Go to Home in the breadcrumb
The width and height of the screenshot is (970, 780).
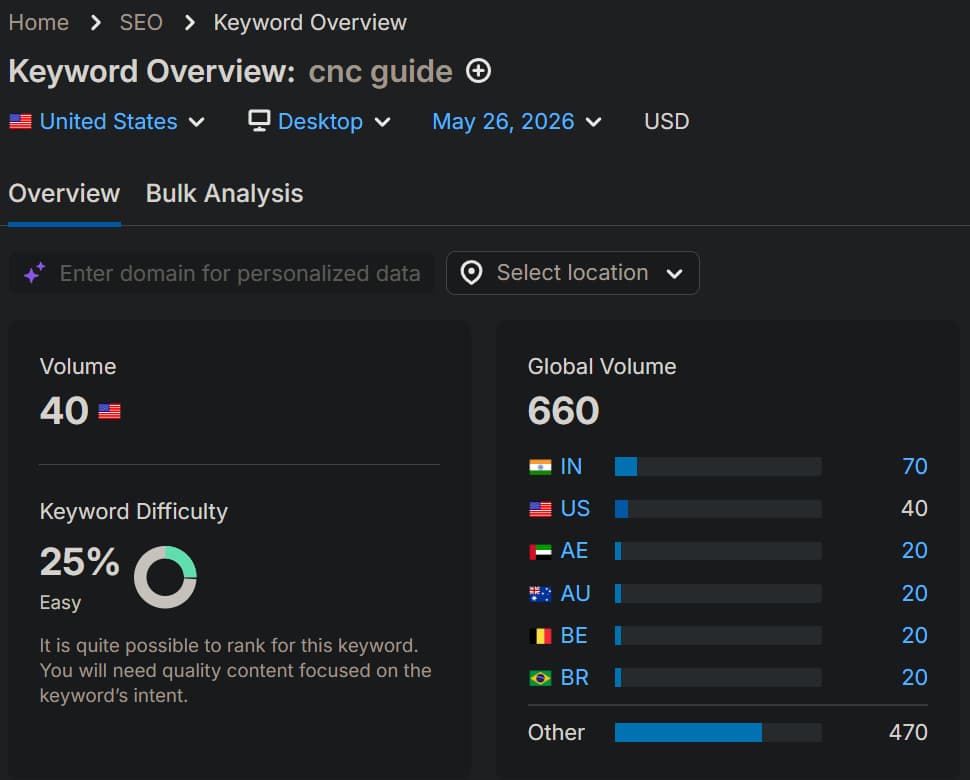pyautogui.click(x=38, y=23)
